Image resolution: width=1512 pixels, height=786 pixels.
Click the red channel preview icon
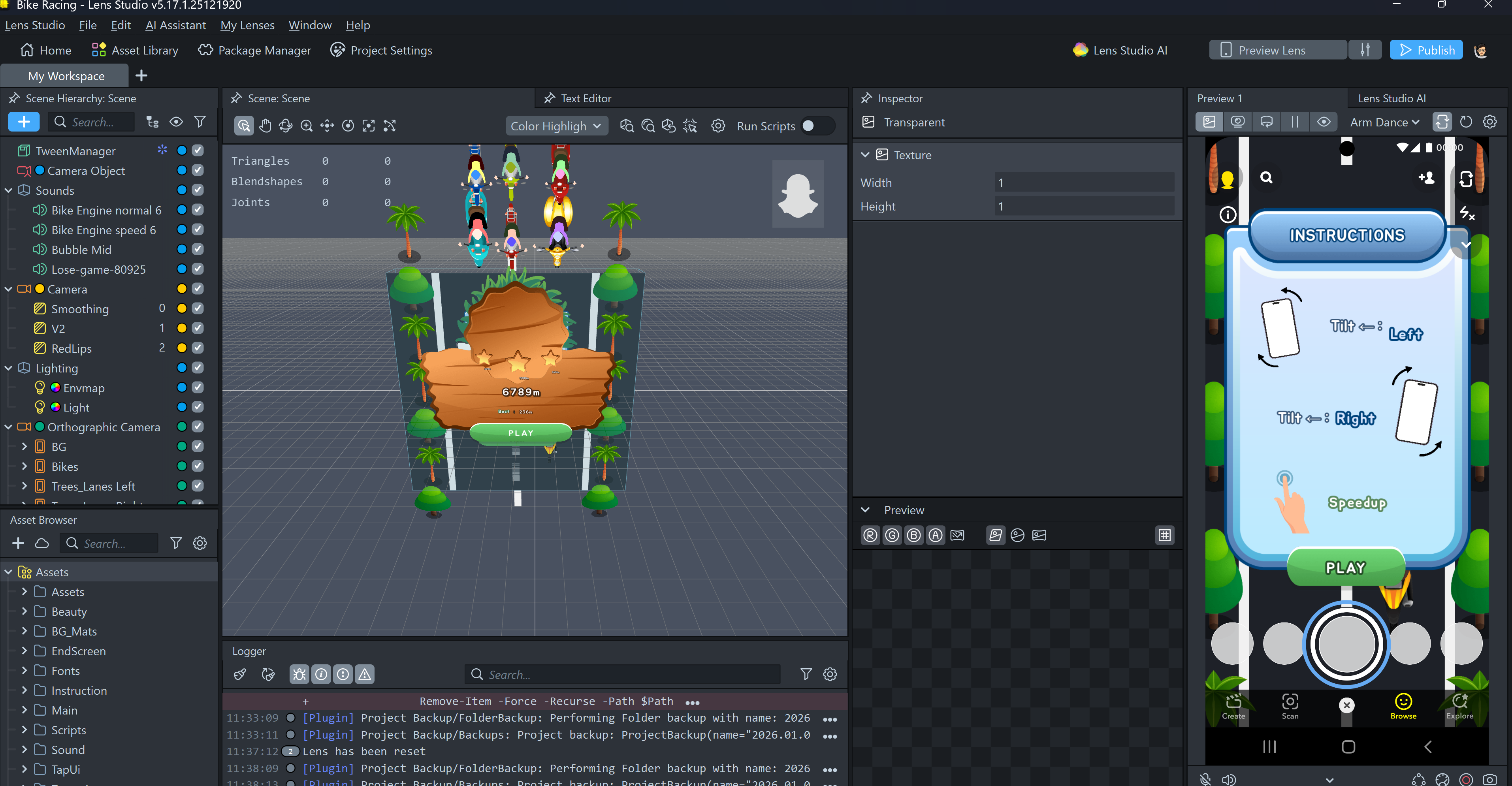click(870, 535)
